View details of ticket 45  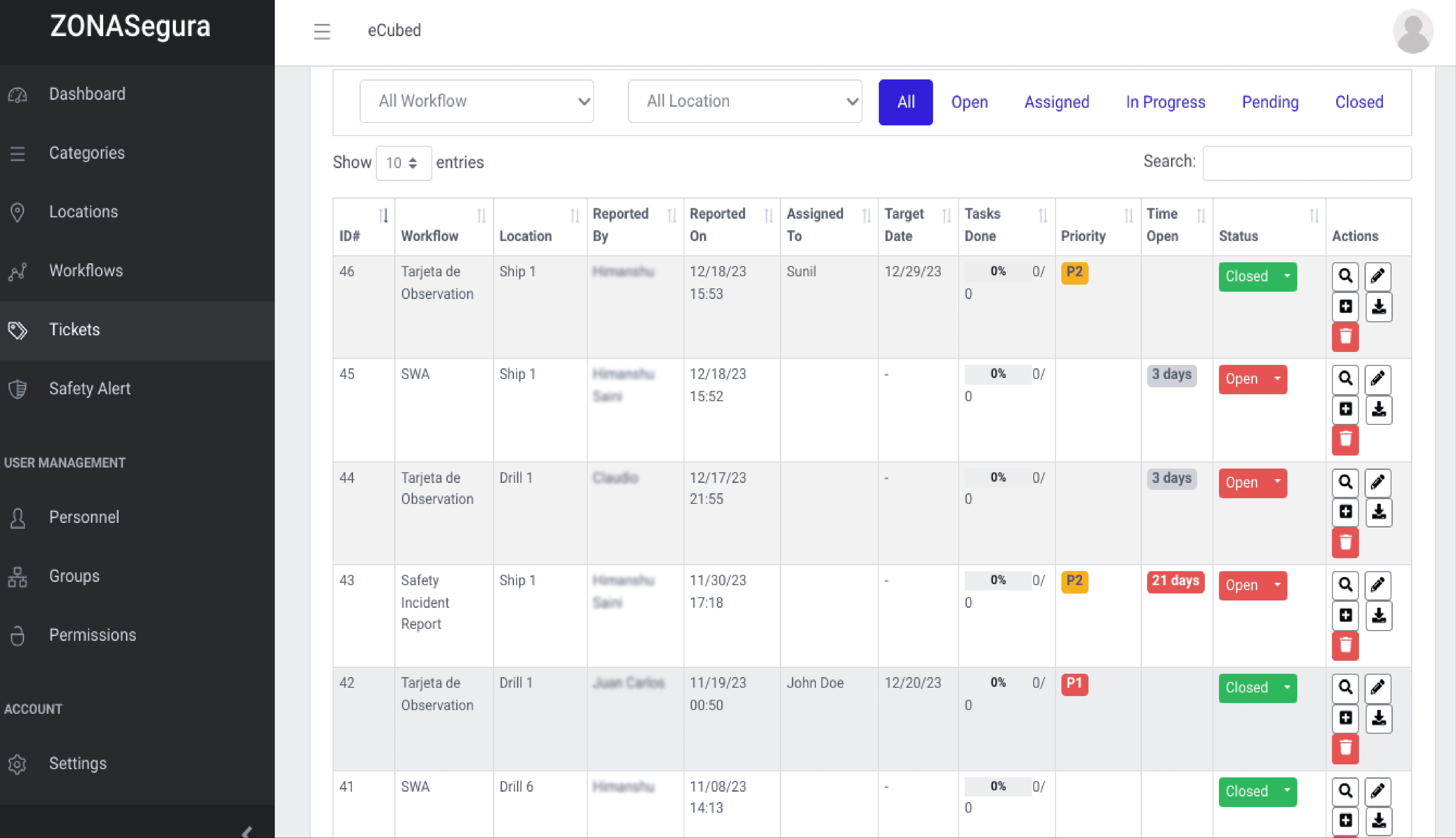1345,379
